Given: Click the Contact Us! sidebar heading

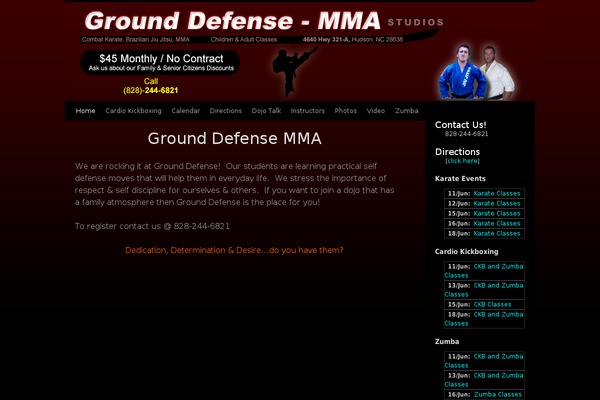Looking at the screenshot, I should pyautogui.click(x=460, y=125).
